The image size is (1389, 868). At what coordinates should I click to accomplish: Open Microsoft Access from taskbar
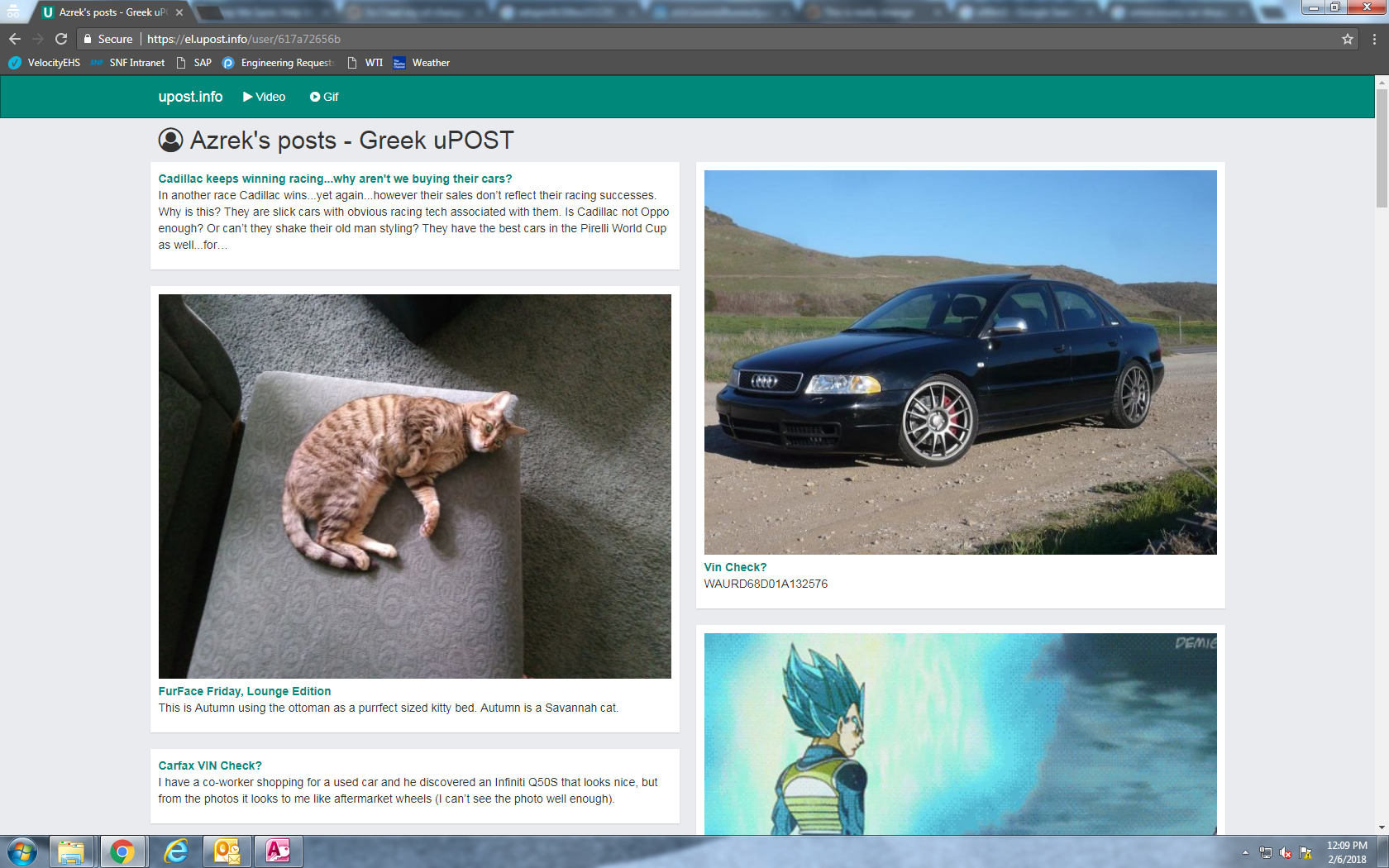[278, 851]
